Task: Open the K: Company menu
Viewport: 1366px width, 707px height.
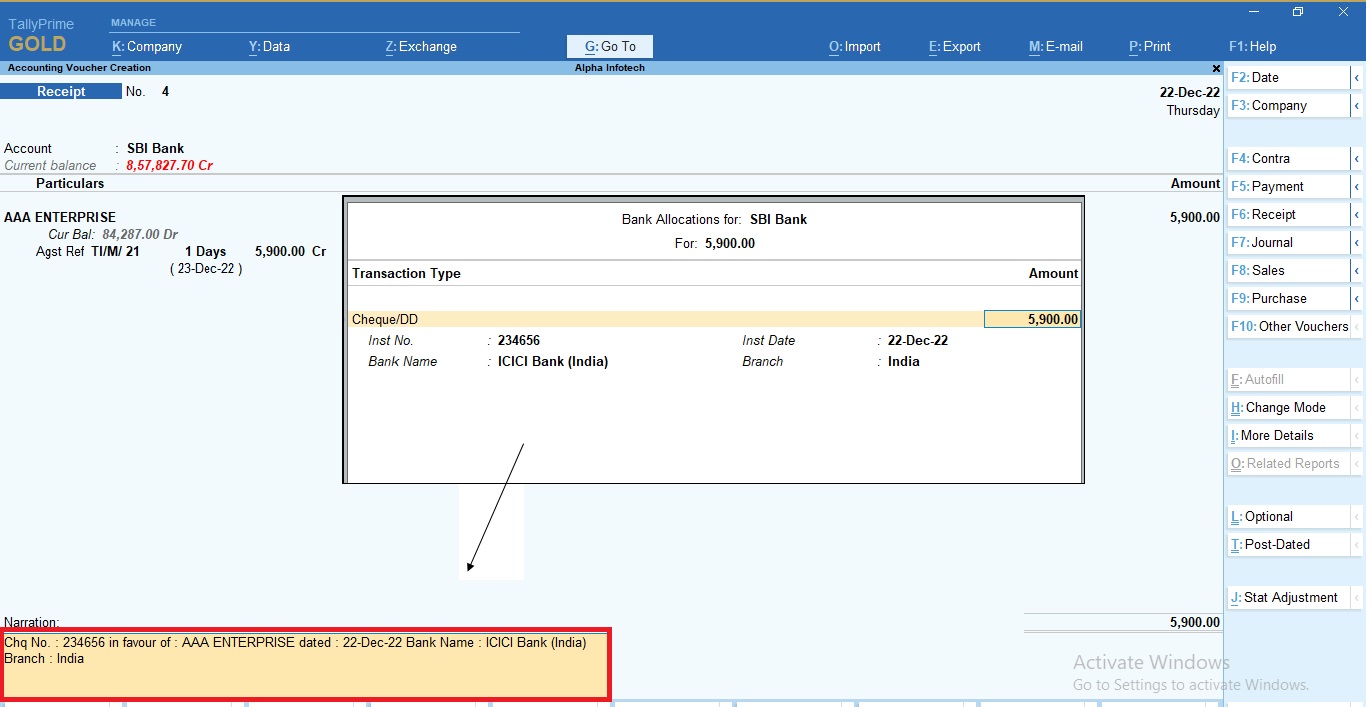Action: 146,46
